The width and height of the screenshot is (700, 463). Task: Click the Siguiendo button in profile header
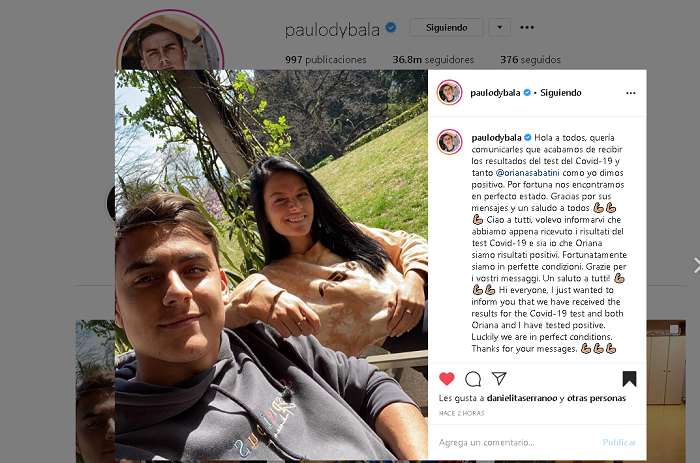(x=446, y=27)
